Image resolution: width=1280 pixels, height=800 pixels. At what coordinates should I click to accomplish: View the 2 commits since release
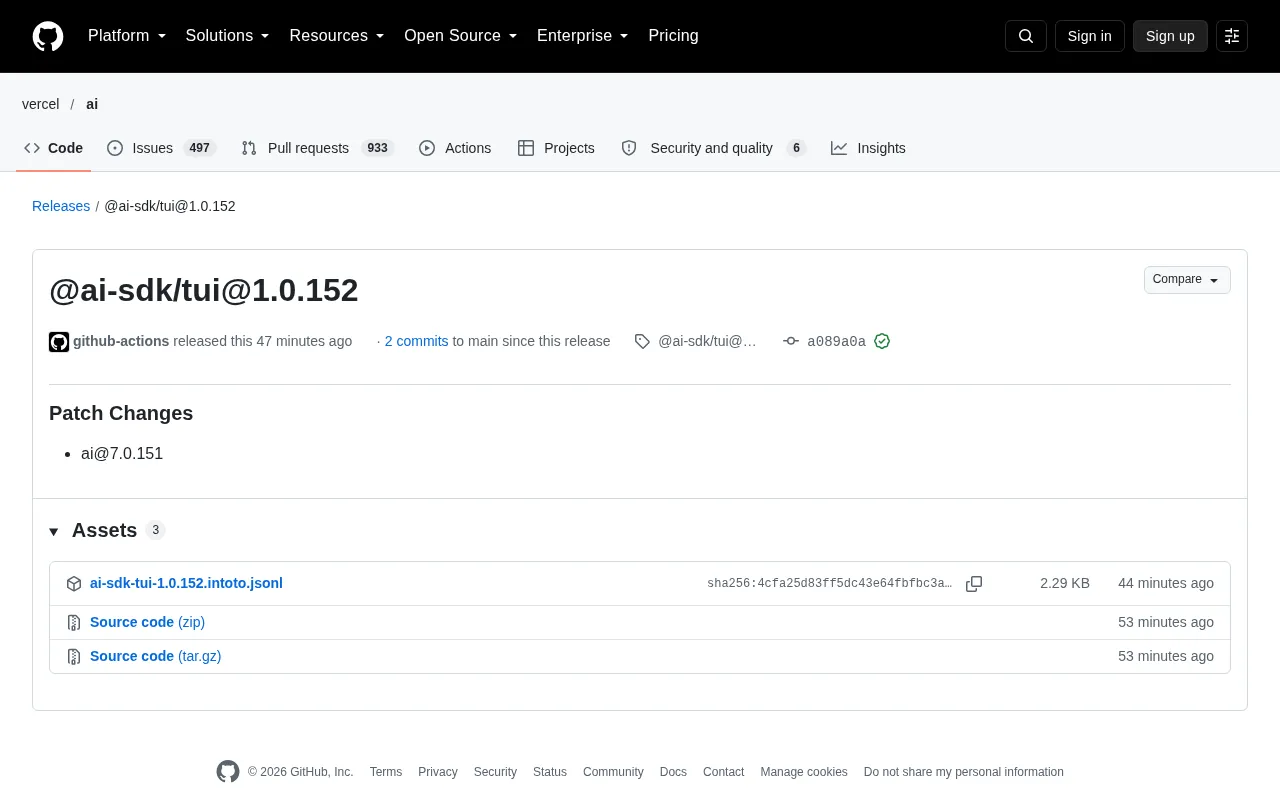pos(416,341)
